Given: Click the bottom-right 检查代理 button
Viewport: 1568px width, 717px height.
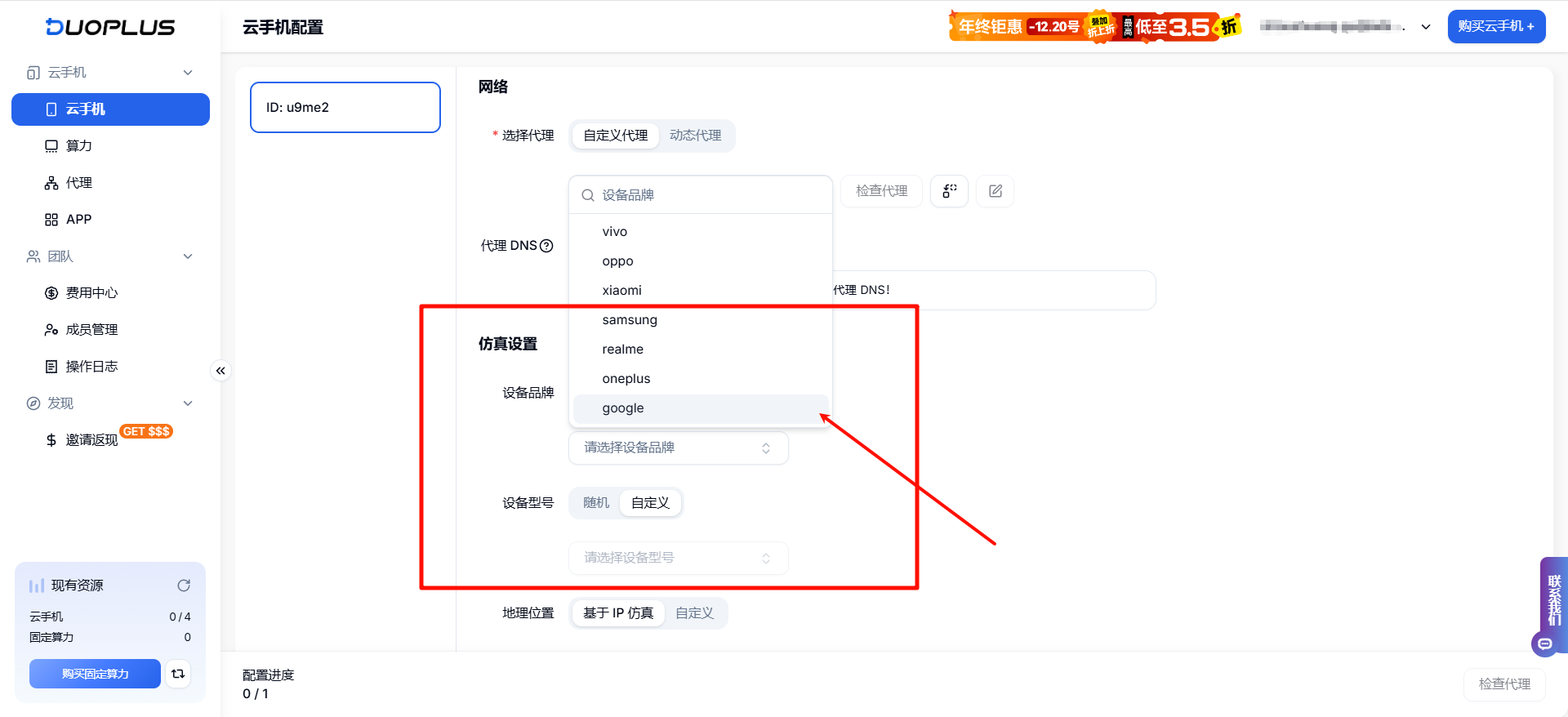Looking at the screenshot, I should point(1504,684).
